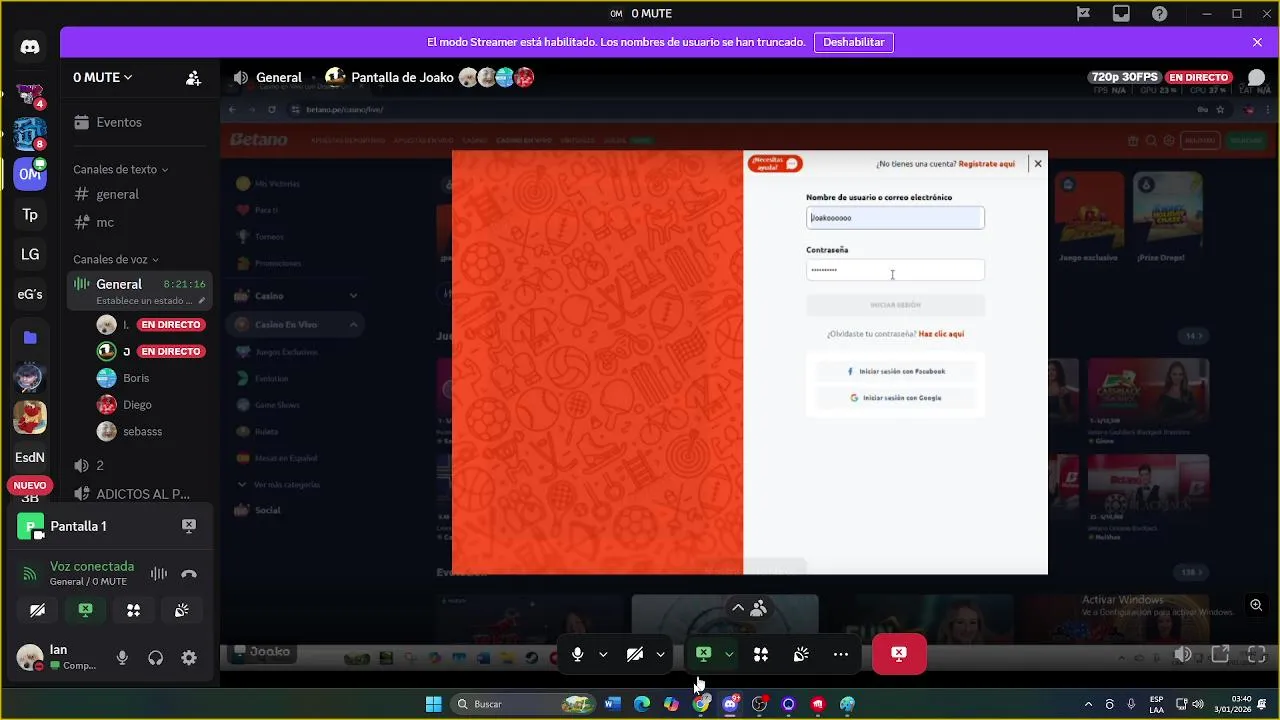Open Eventos in the channel list
This screenshot has height=720, width=1280.
(140, 122)
